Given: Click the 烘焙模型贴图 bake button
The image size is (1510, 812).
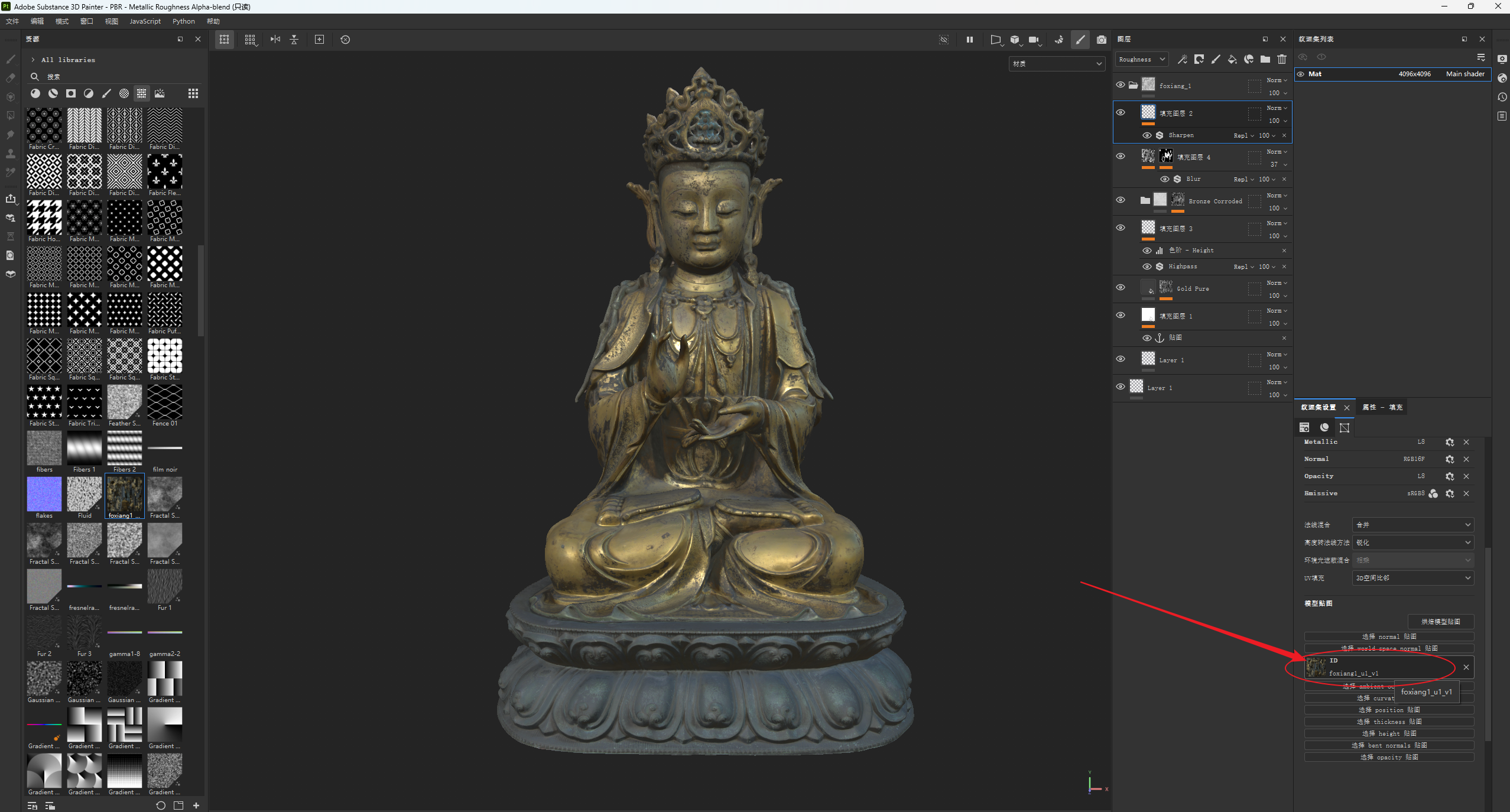Looking at the screenshot, I should click(1440, 622).
